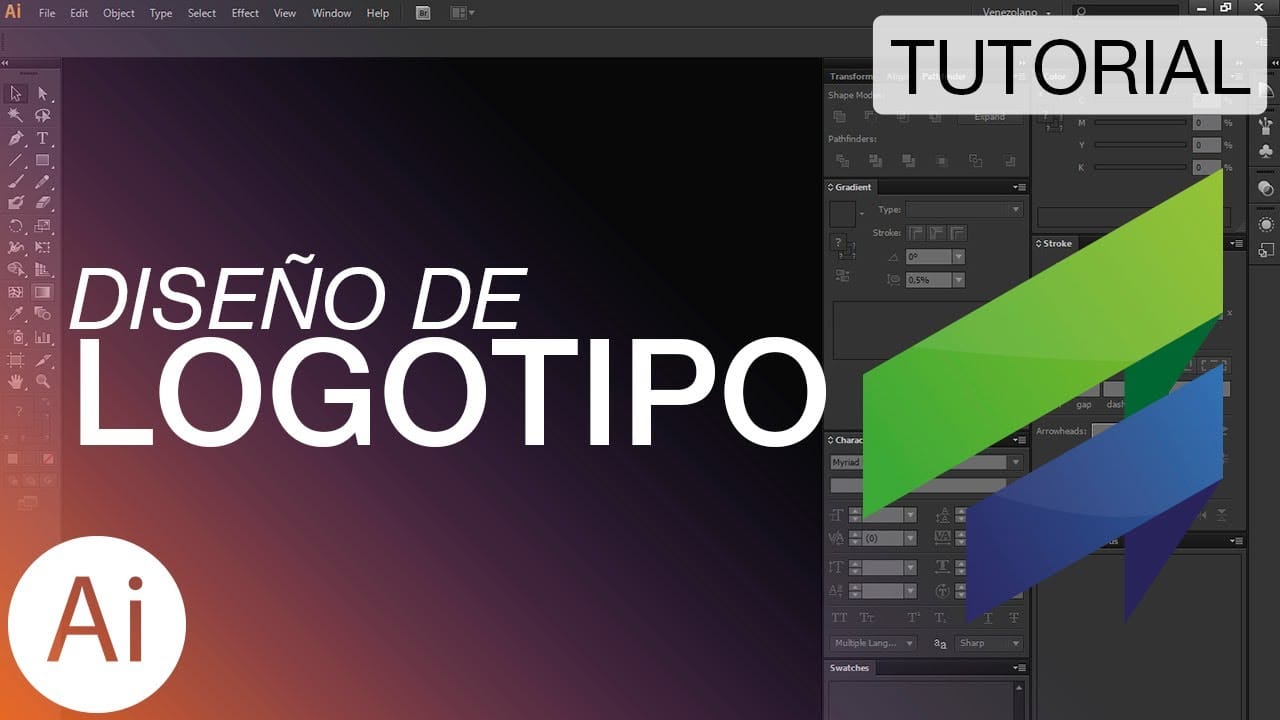Screen dimensions: 1280x720
Task: Open the Multiple Languages dropdown
Action: click(x=873, y=643)
